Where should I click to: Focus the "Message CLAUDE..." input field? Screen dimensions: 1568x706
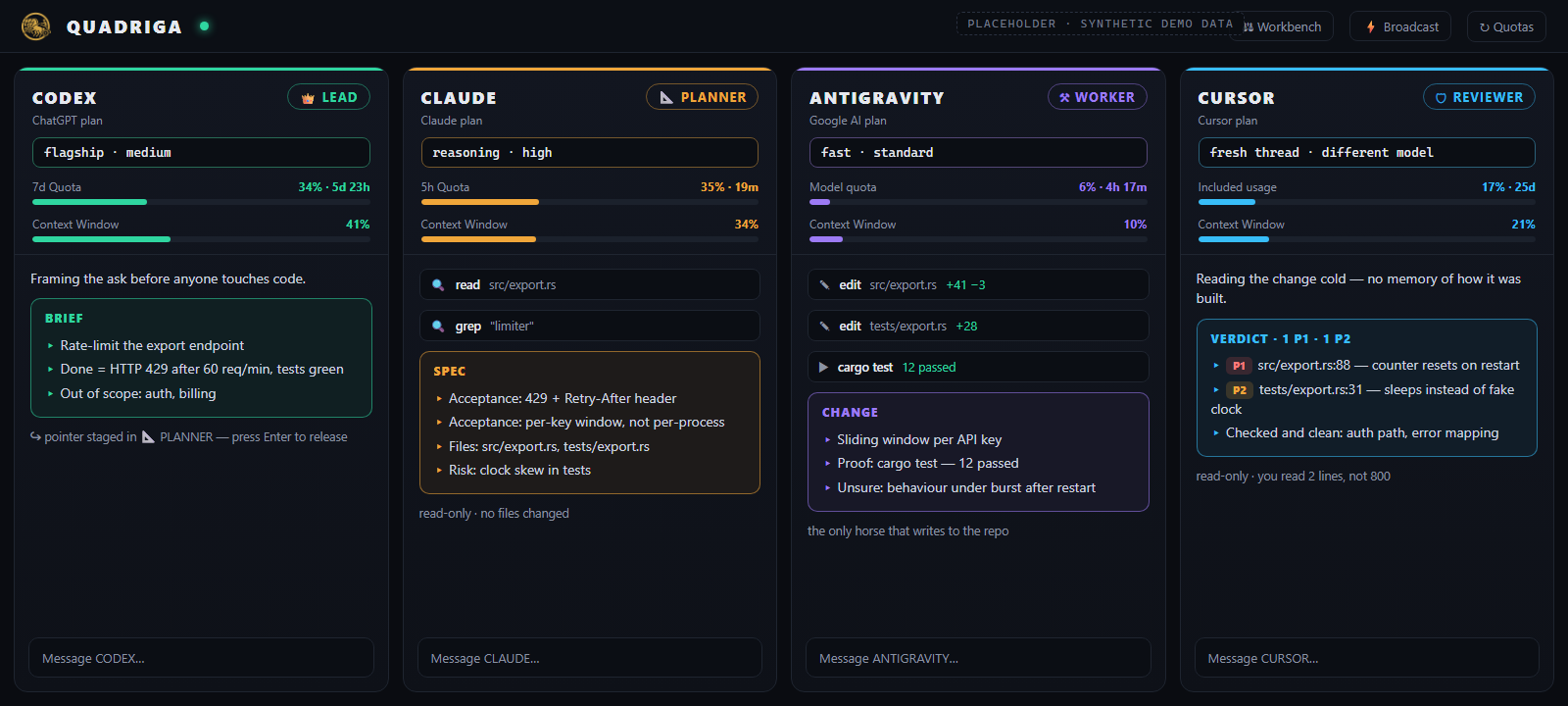coord(590,658)
